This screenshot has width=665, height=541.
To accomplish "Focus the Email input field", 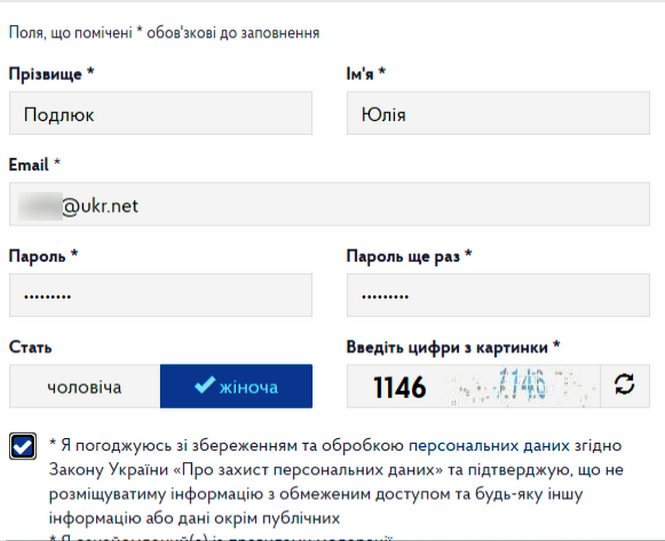I will tap(330, 206).
